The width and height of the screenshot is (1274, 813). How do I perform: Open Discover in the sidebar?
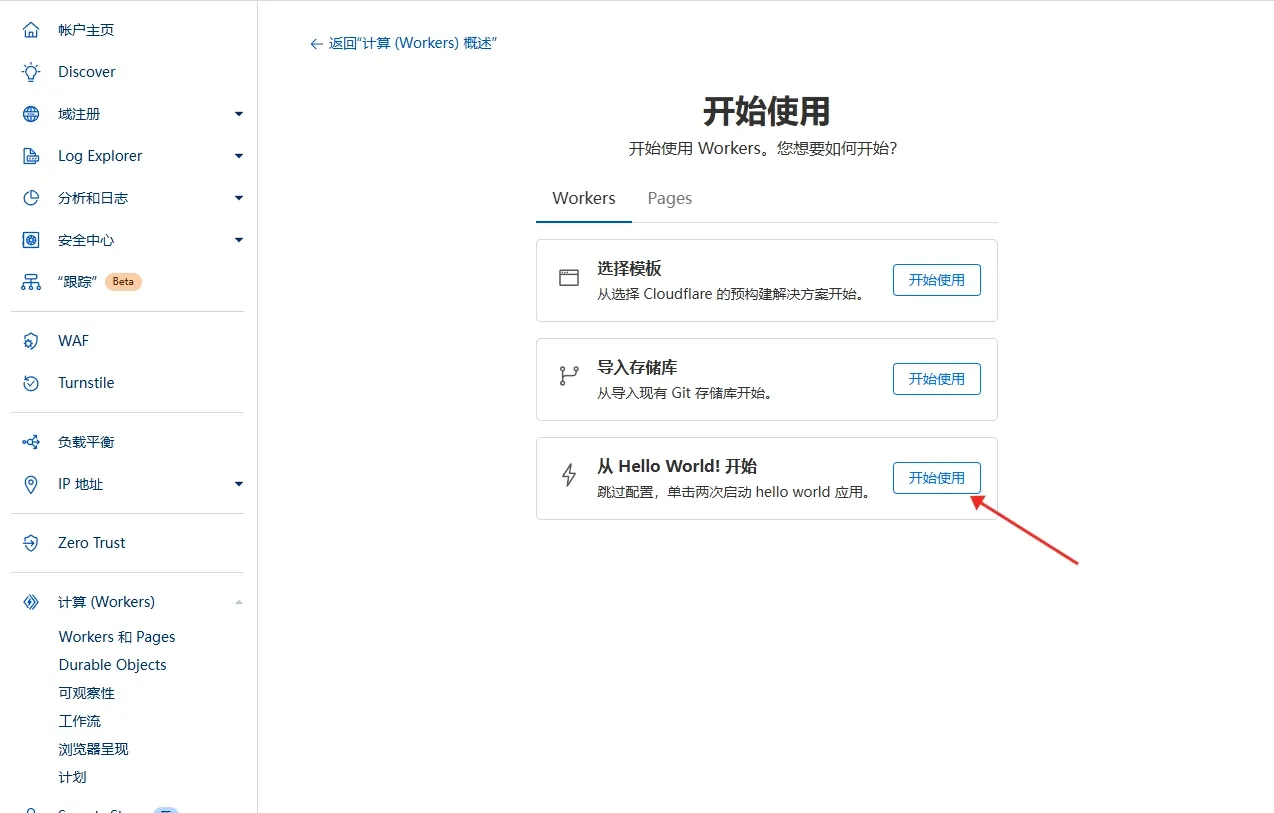tap(87, 72)
